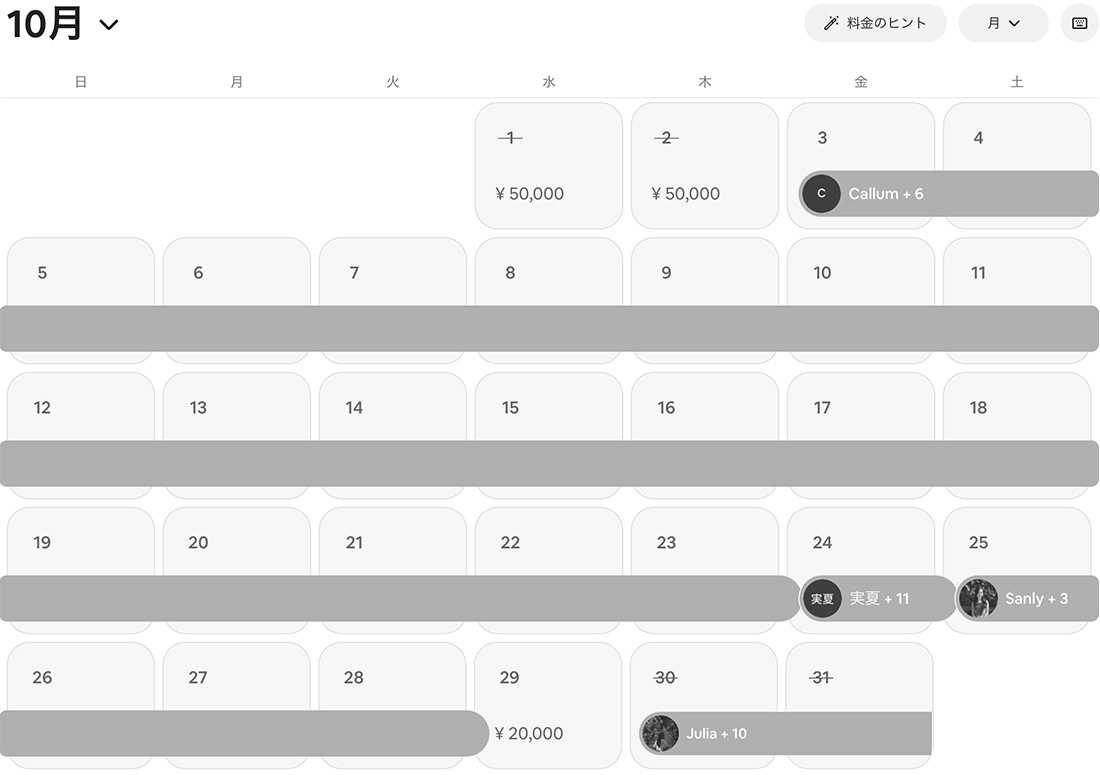Select the October 4 date cell

(x=1016, y=138)
